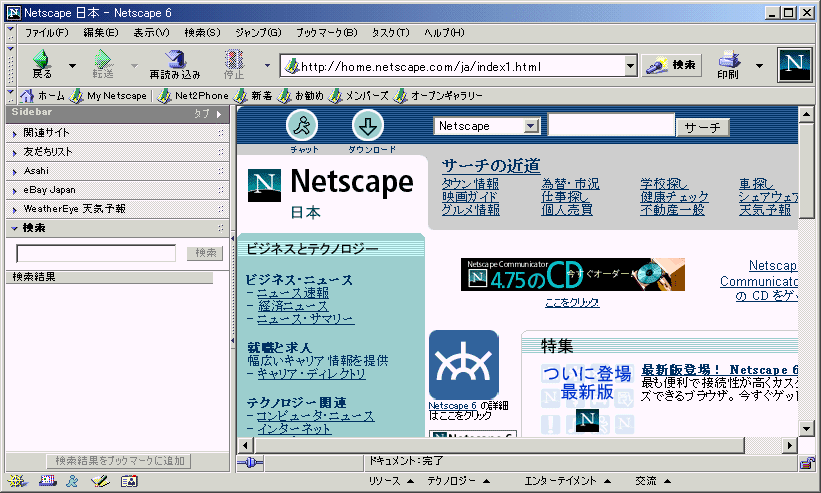Follow the キャリア・ディレクトリ link
This screenshot has width=821, height=493.
pyautogui.click(x=311, y=374)
